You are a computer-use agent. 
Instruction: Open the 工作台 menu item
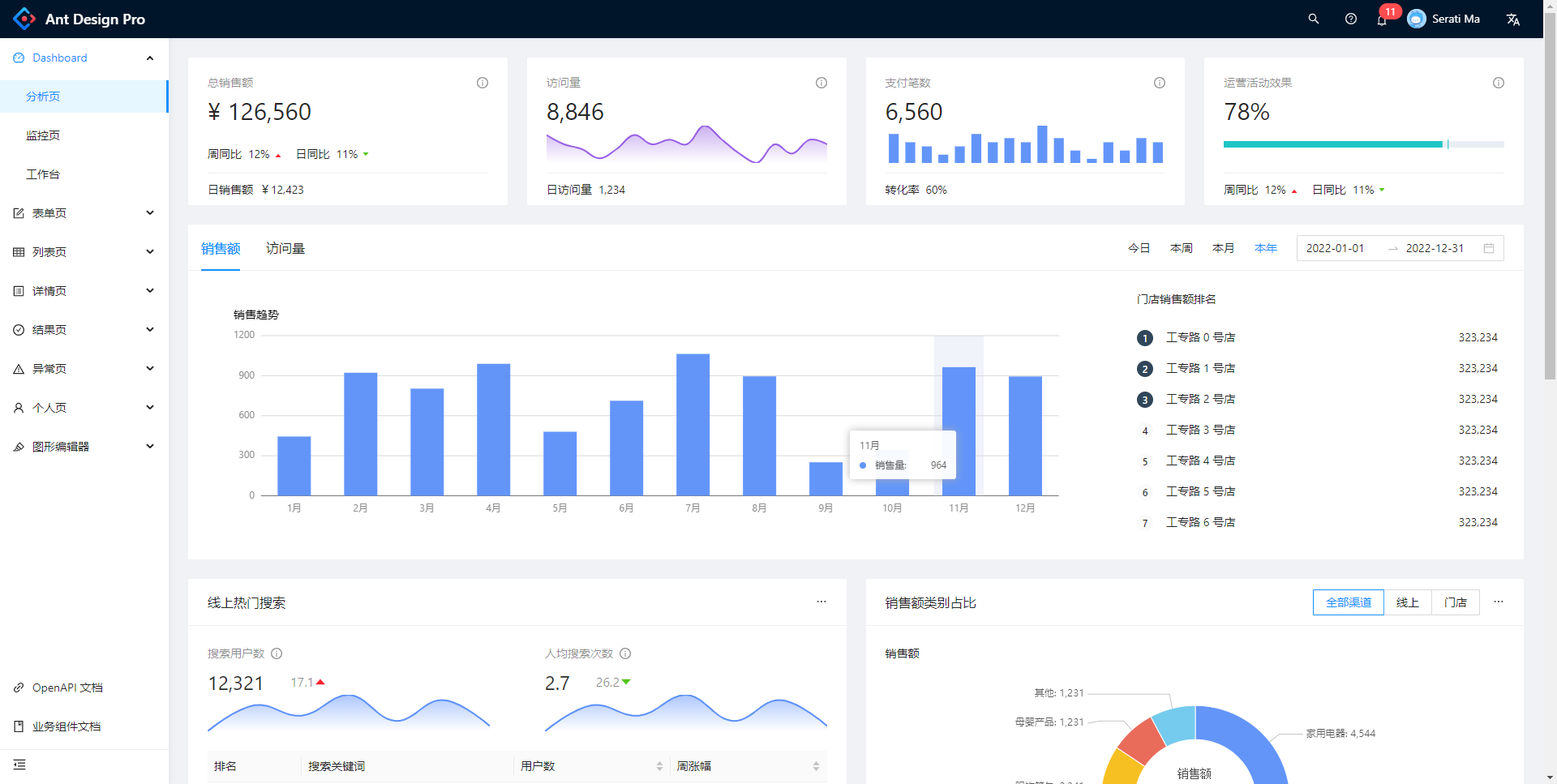point(84,174)
